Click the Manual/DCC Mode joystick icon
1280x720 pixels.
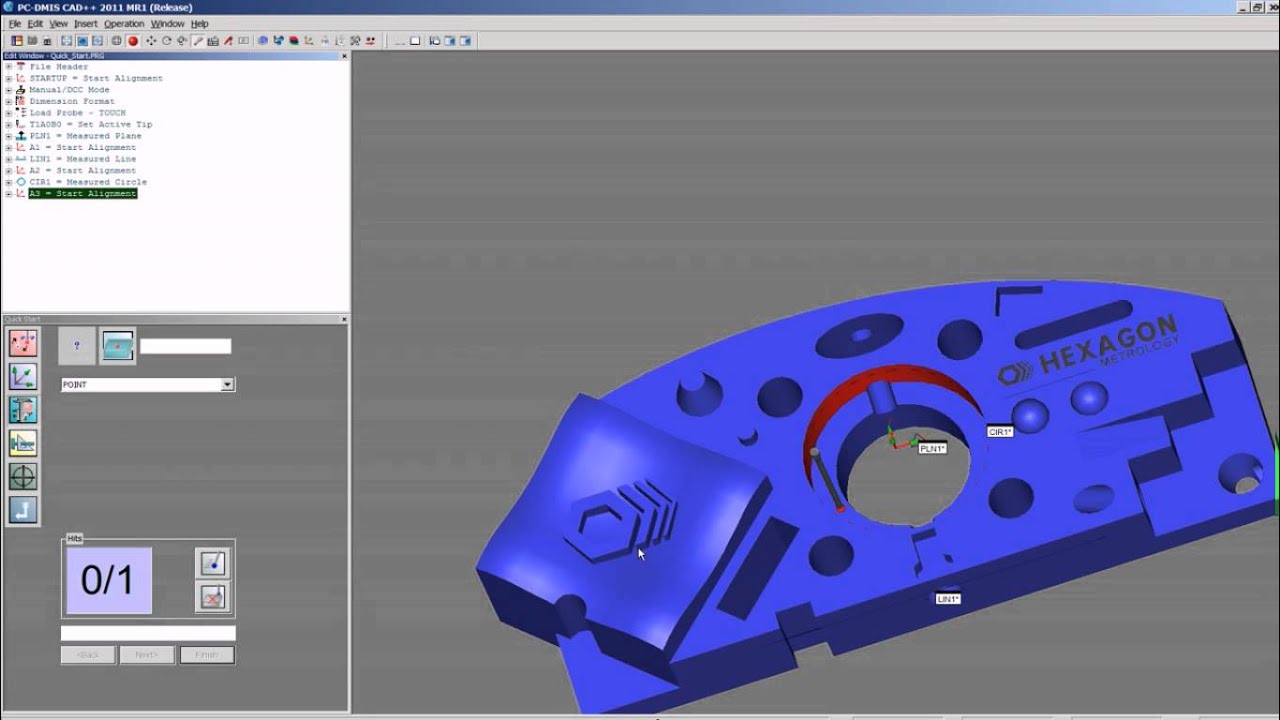click(21, 90)
